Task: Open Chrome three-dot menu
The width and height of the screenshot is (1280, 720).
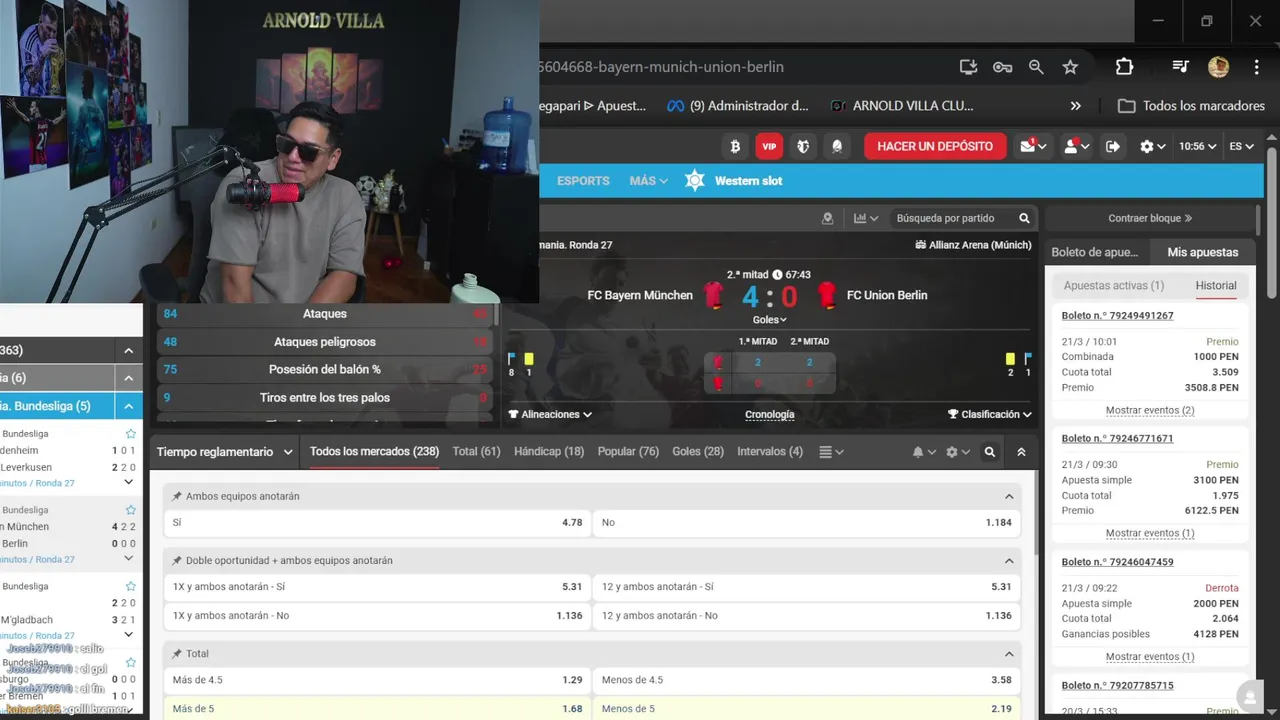Action: 1256,67
